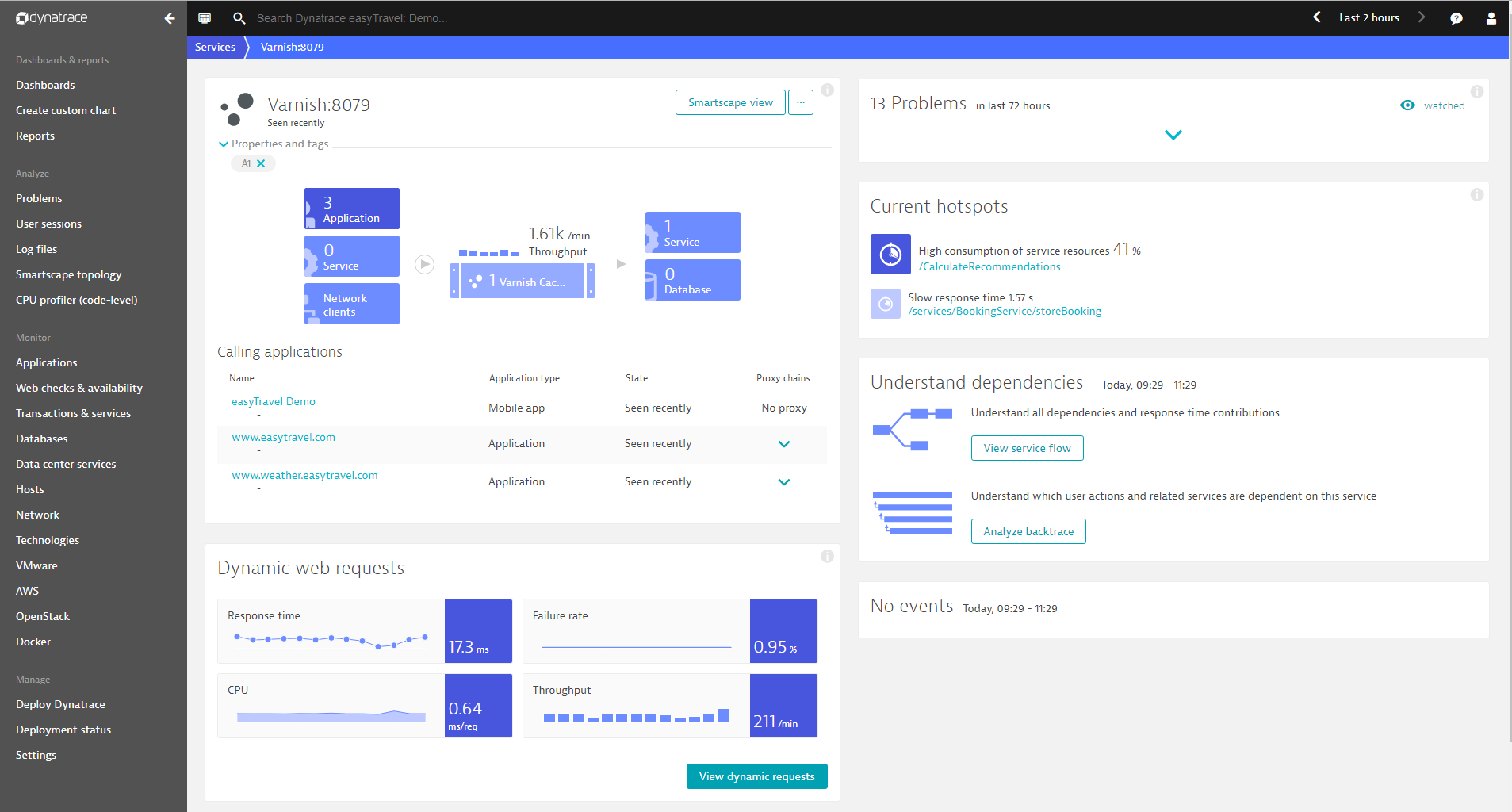
Task: Remove the A1 tag with X
Action: (261, 163)
